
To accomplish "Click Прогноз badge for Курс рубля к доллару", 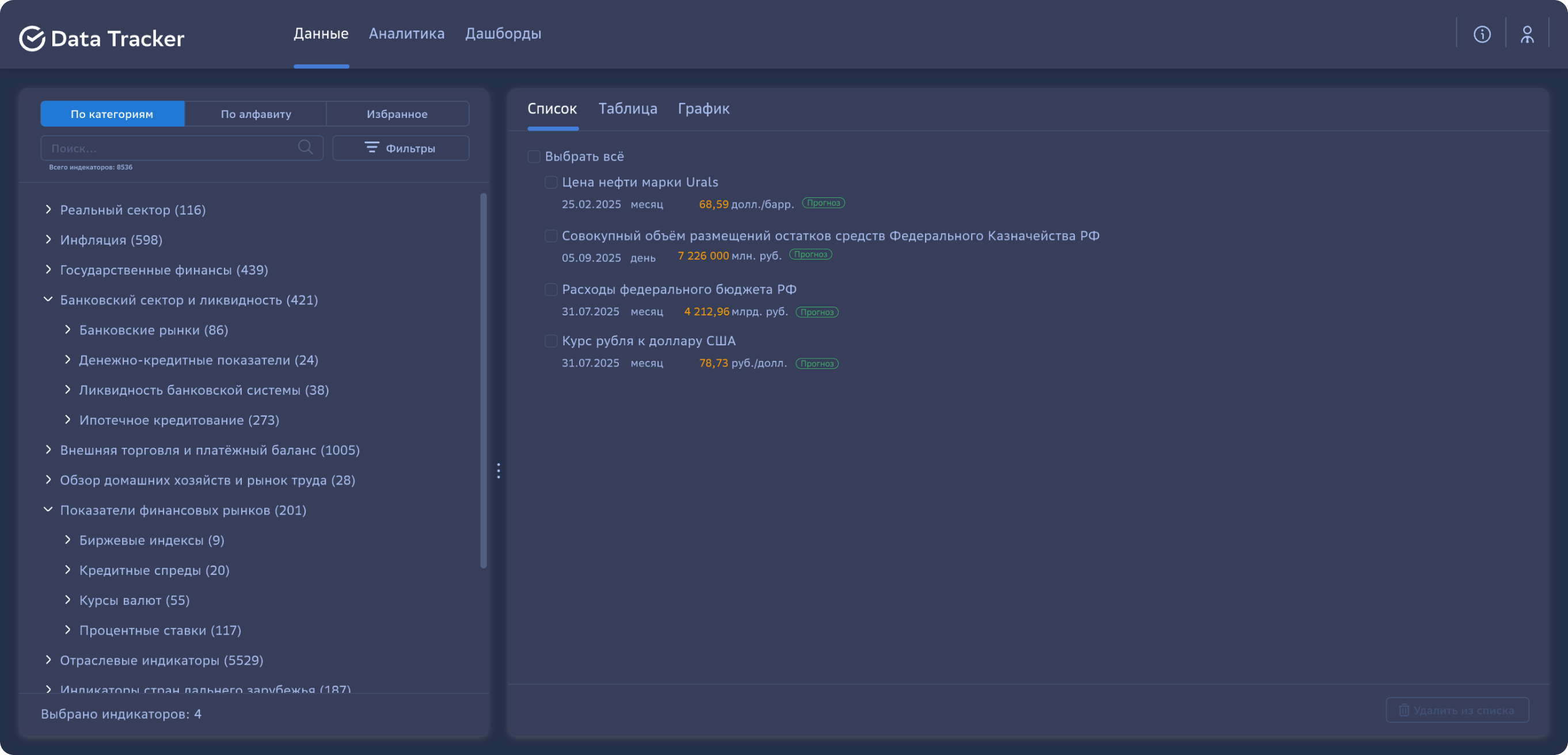I will [817, 363].
